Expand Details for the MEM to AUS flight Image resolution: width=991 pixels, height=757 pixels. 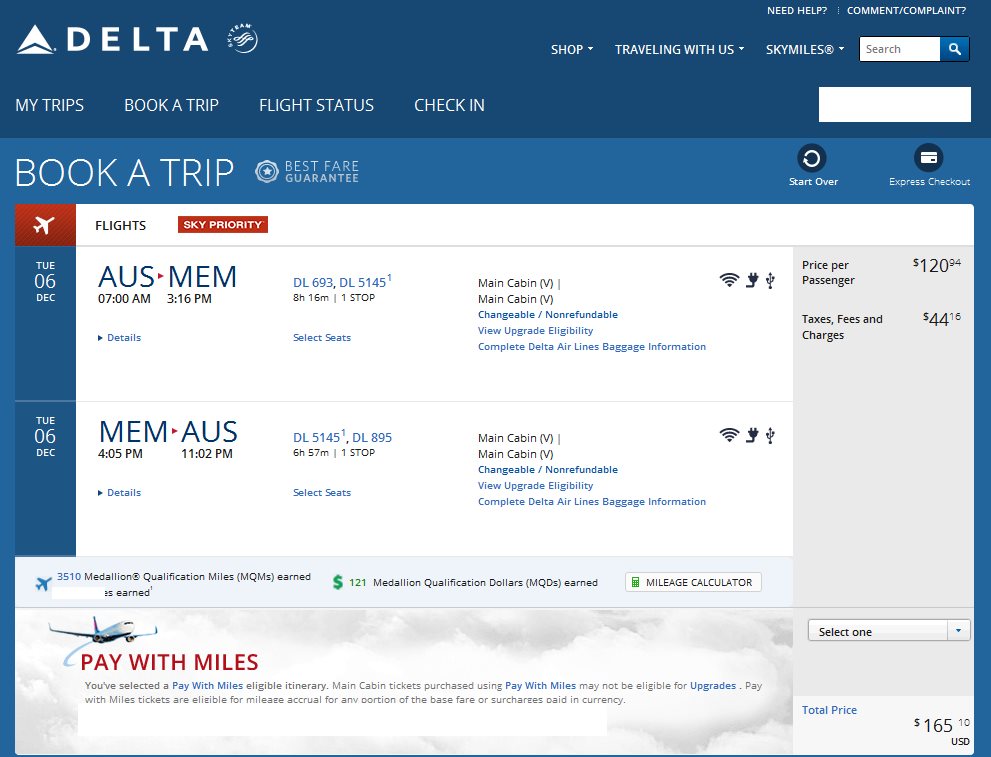[x=120, y=493]
